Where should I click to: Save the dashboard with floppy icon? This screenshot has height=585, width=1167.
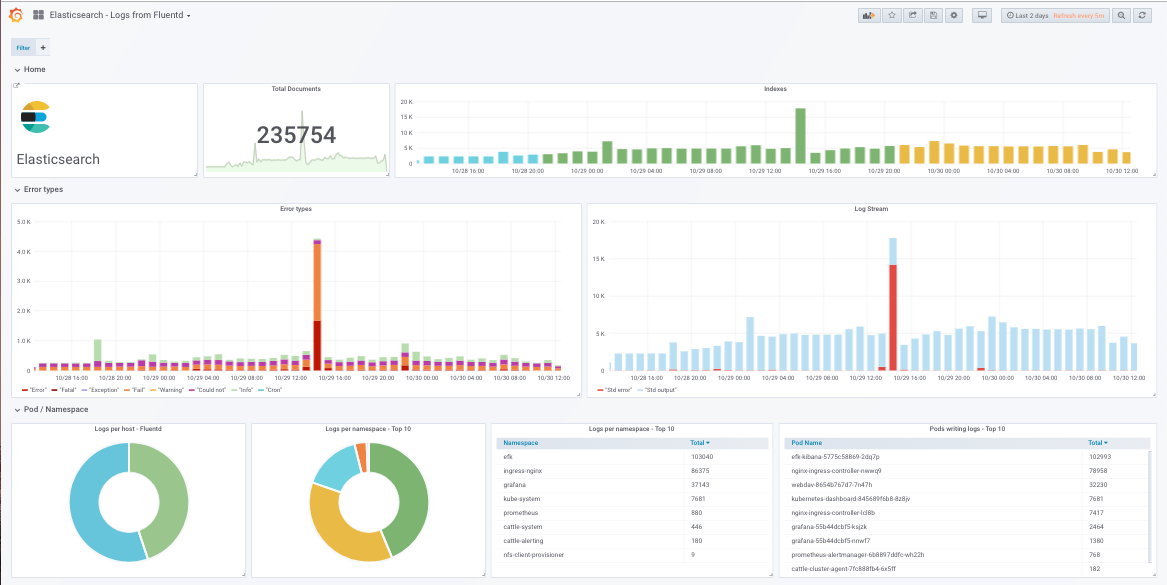pos(933,15)
